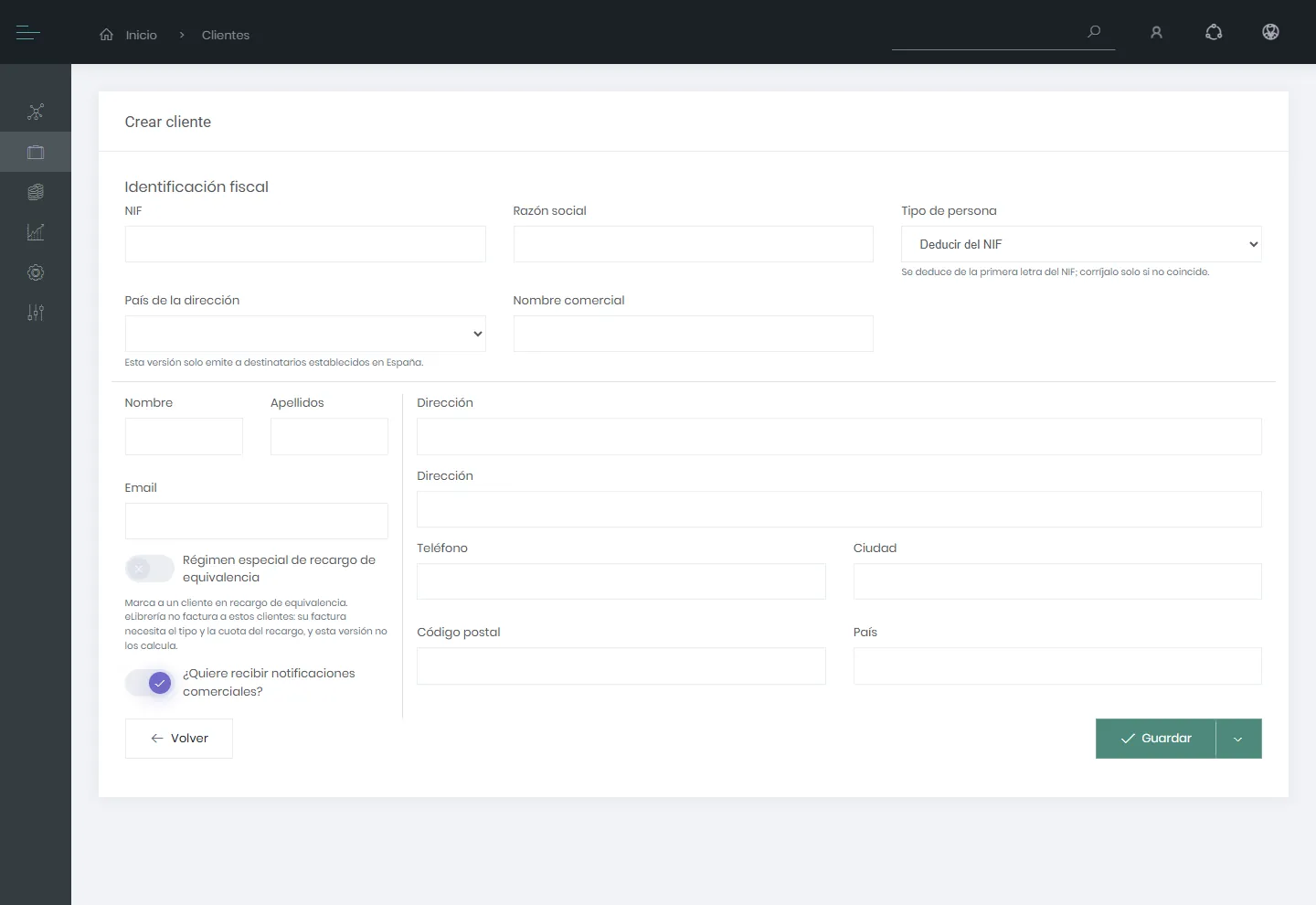Open the user profile icon
Screen dimensions: 1316x905
point(1156,33)
